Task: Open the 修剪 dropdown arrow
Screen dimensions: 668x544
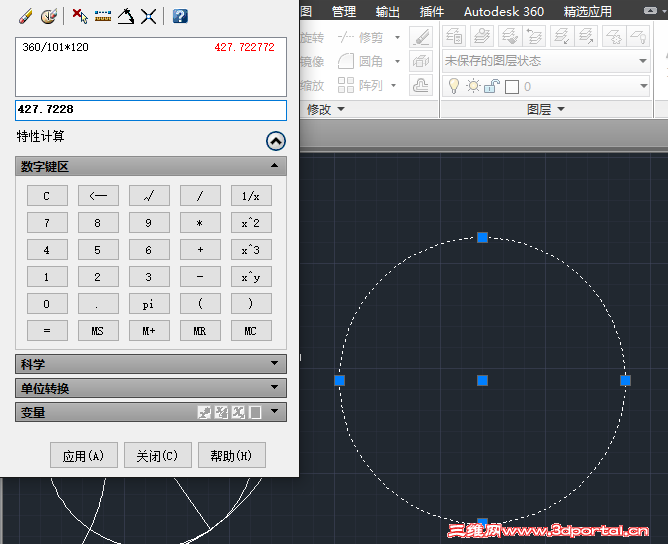Action: pyautogui.click(x=397, y=37)
